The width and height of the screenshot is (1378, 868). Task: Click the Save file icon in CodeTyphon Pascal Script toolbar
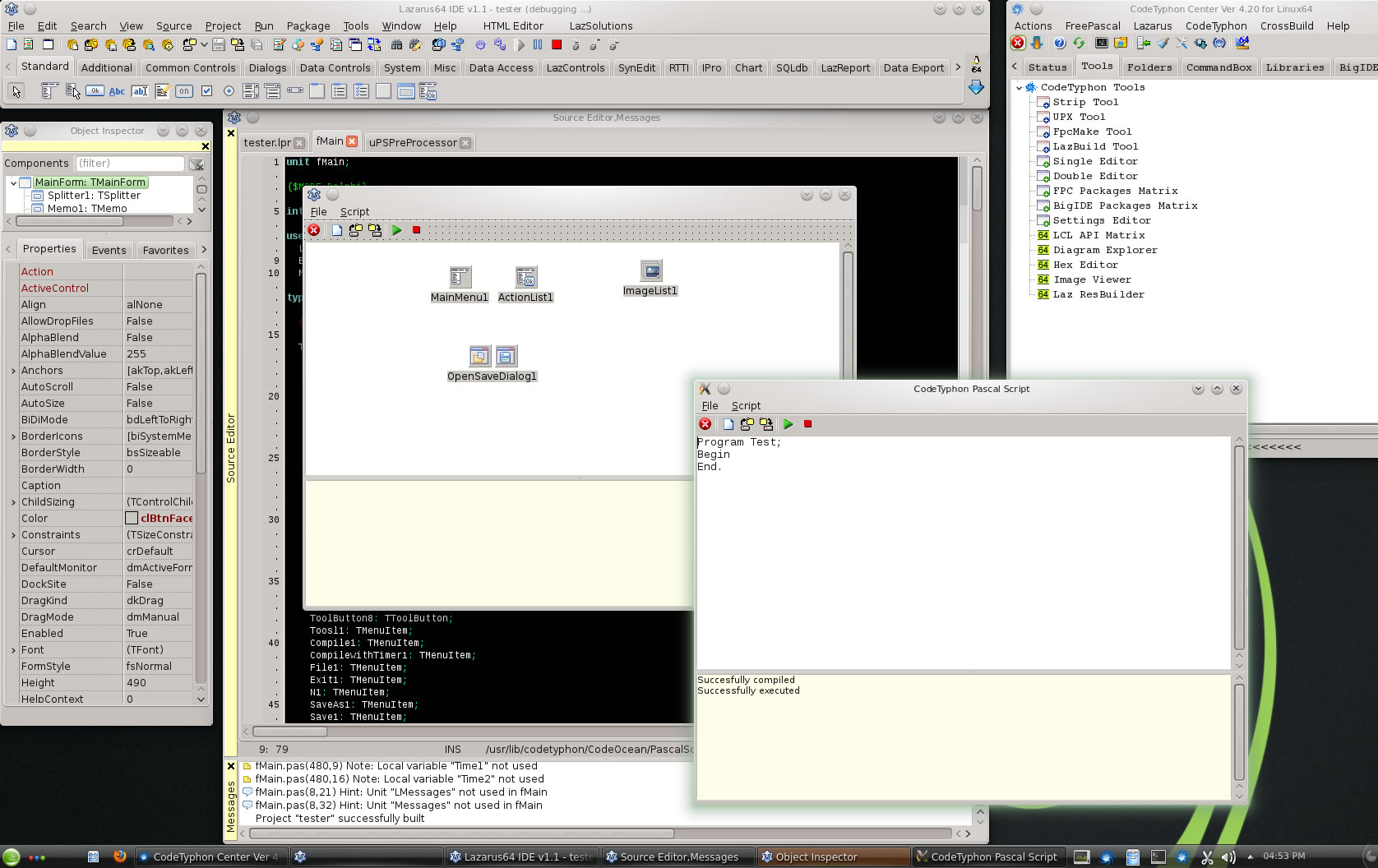click(766, 424)
